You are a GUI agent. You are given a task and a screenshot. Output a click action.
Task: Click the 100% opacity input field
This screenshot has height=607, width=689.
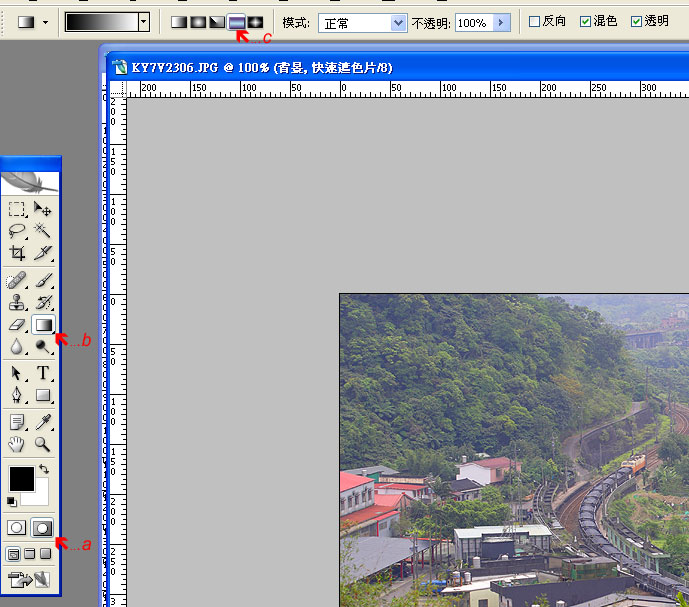(x=474, y=22)
